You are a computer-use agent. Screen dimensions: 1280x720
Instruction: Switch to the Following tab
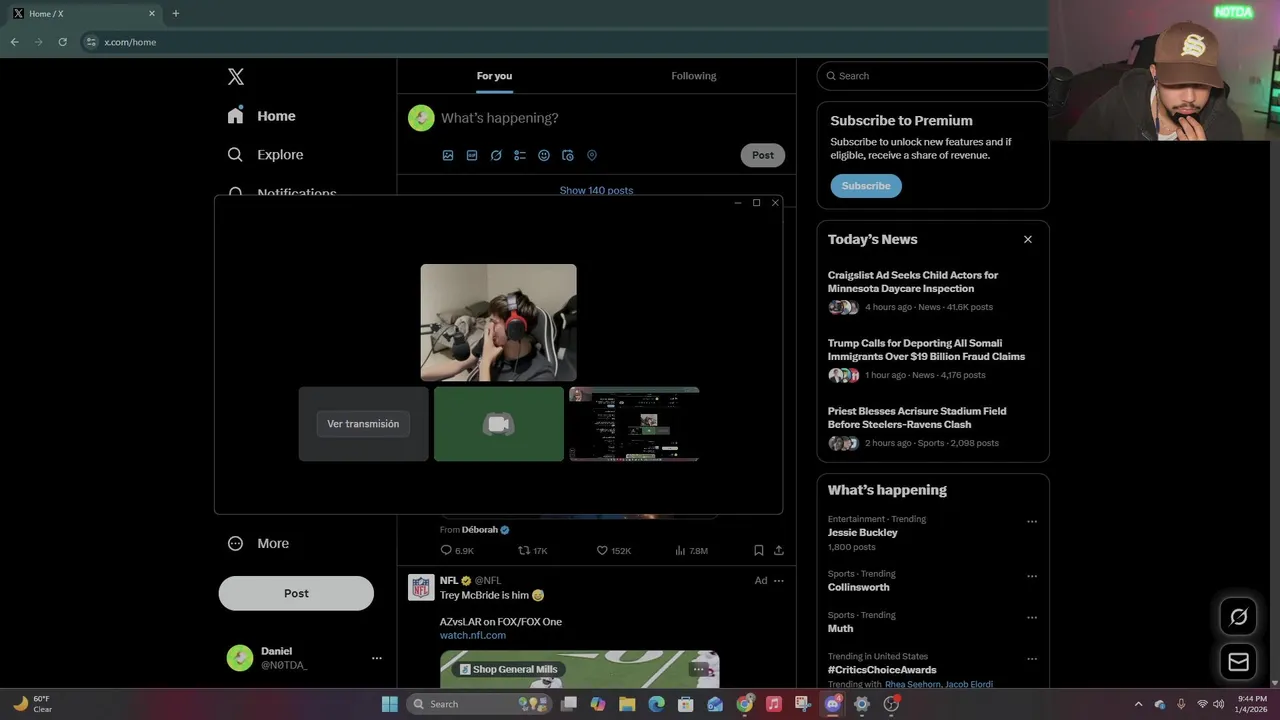(694, 76)
